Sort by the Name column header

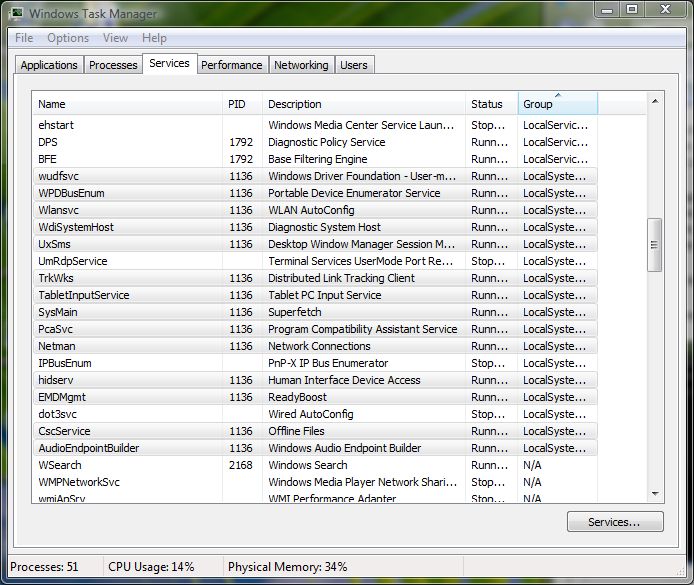click(x=127, y=104)
